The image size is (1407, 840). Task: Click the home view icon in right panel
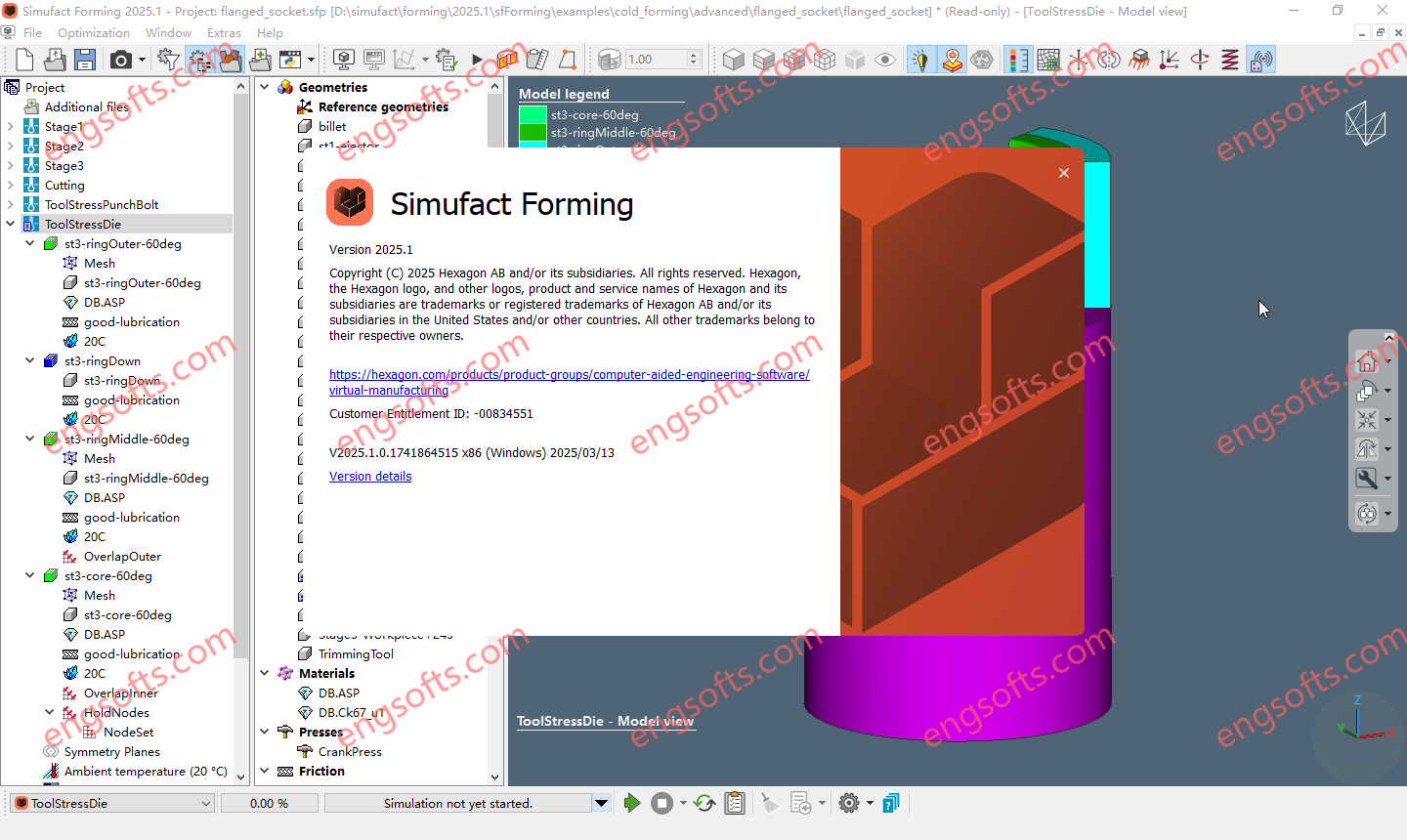point(1367,361)
